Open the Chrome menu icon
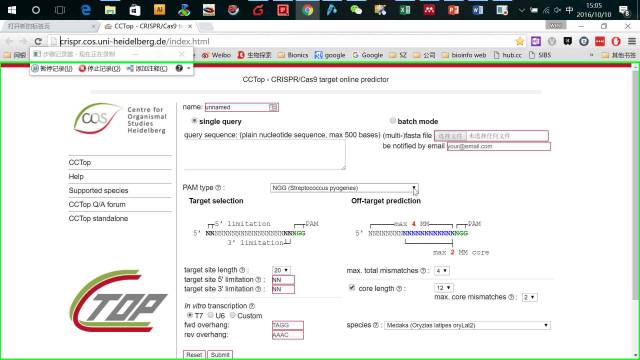Viewport: 640px width, 360px height. (632, 41)
